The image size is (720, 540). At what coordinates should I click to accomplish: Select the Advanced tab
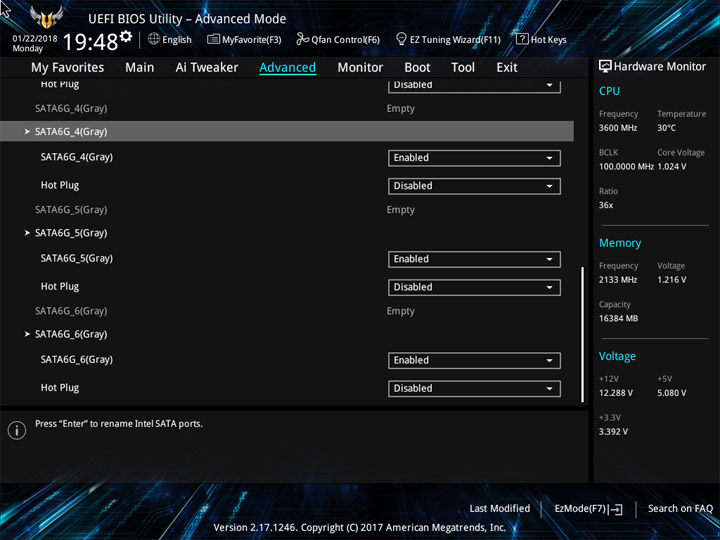pos(287,68)
